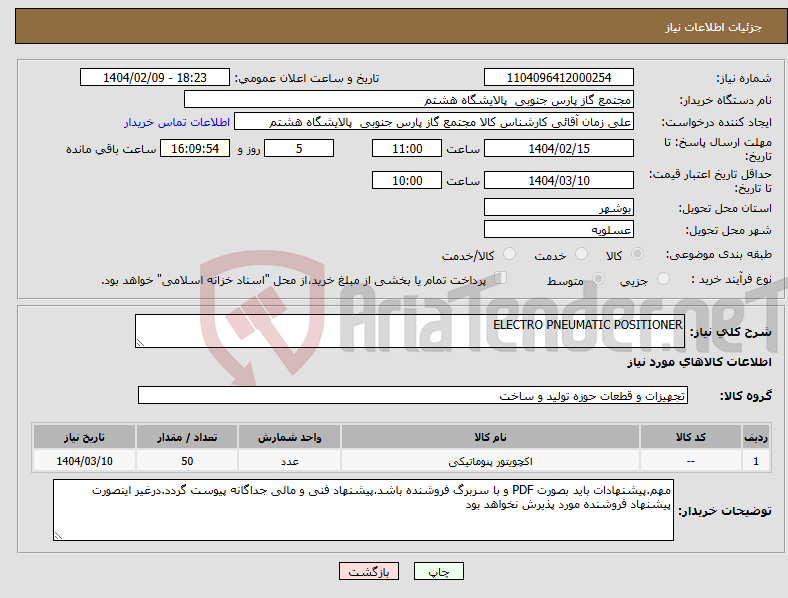
Task: Click the شرح کلی نیاز label
Action: click(731, 332)
